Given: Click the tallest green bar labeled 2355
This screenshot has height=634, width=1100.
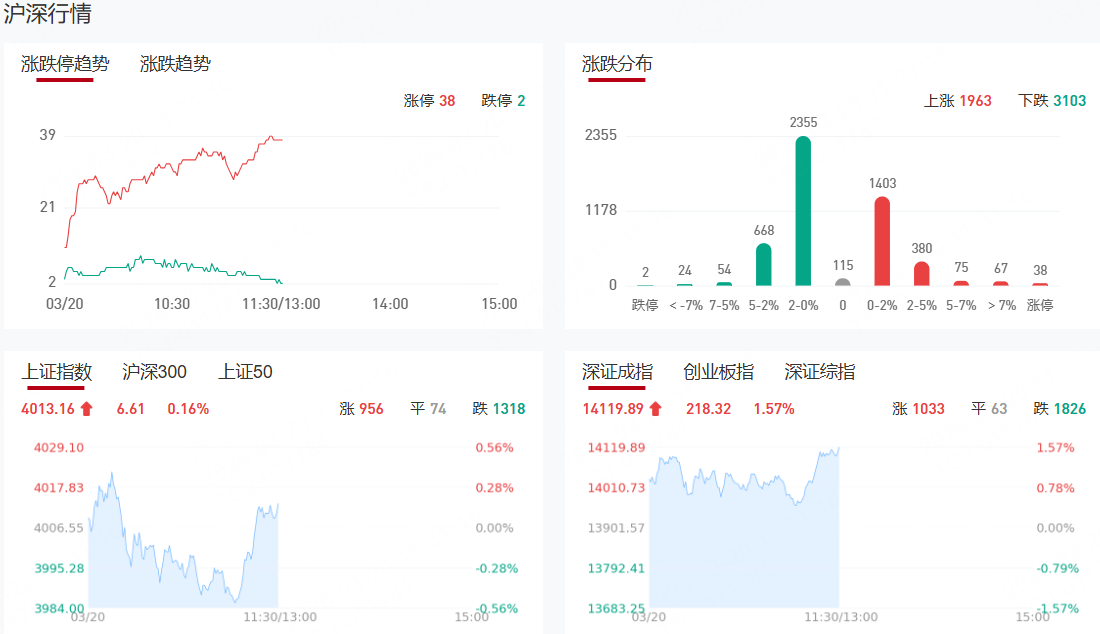Looking at the screenshot, I should 803,211.
